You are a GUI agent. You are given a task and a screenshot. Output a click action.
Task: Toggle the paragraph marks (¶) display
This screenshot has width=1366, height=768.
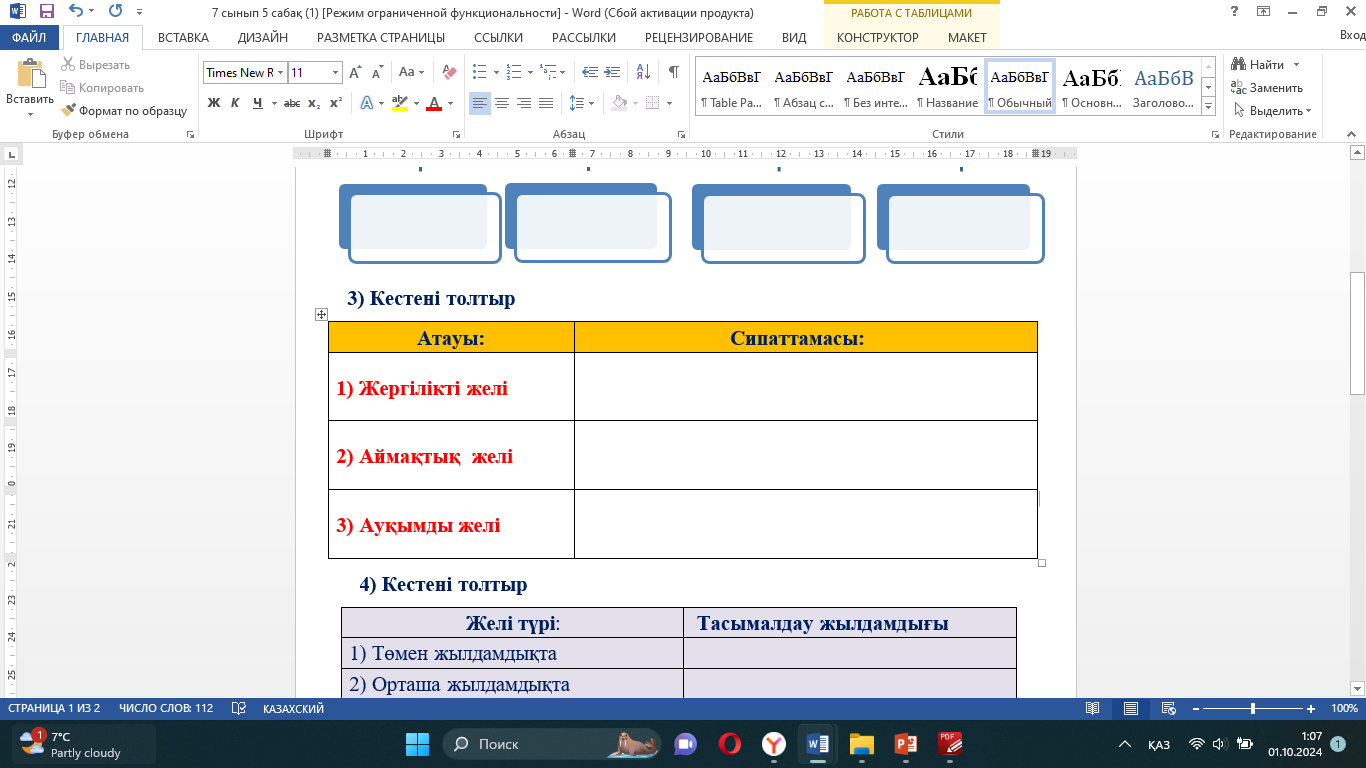point(674,73)
